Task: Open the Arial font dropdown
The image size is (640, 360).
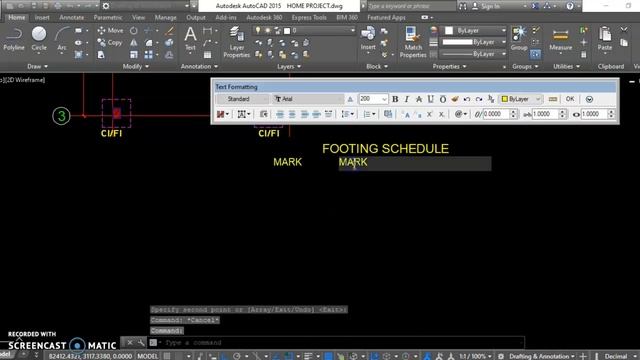Action: click(x=308, y=99)
